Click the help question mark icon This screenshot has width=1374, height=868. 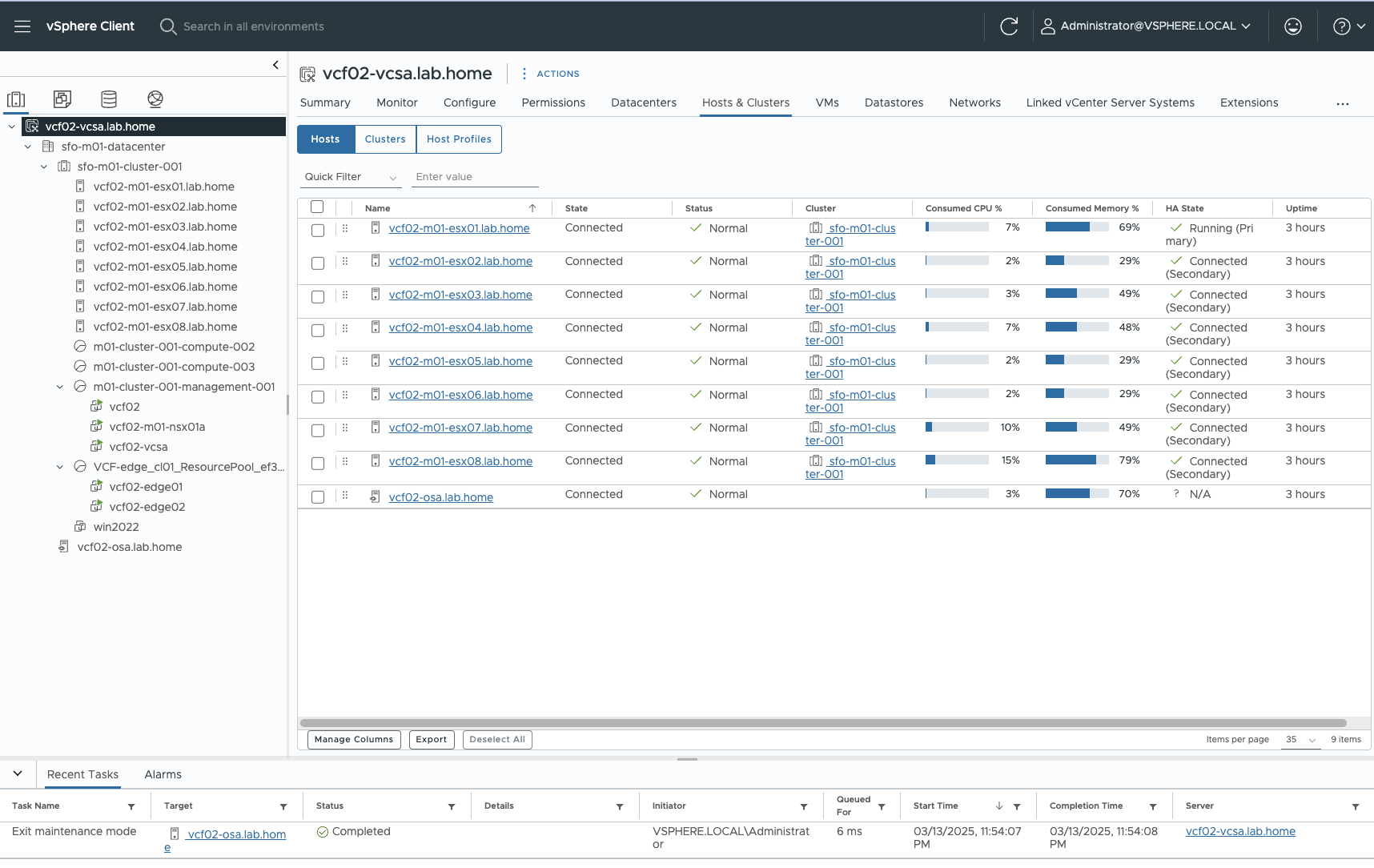[x=1342, y=26]
